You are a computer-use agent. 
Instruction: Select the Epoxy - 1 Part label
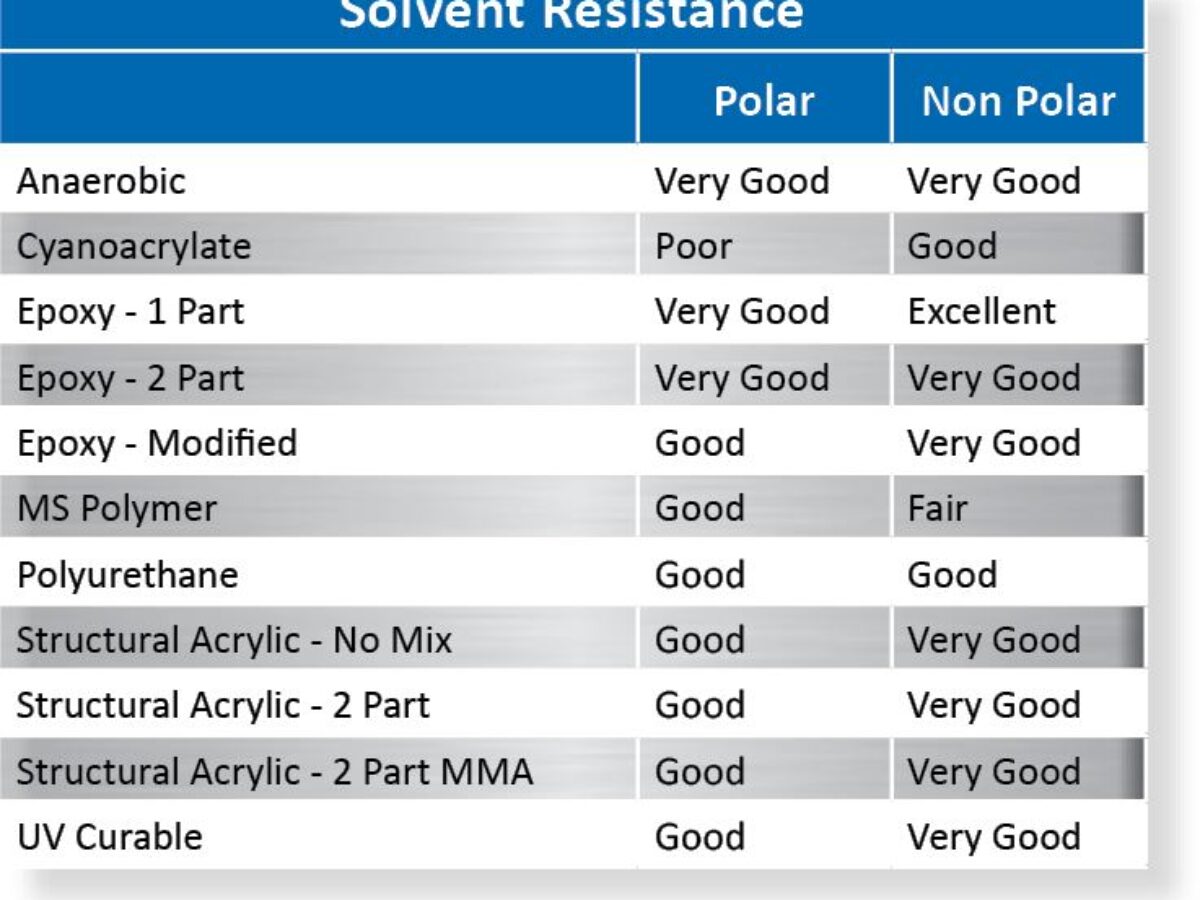click(x=130, y=312)
